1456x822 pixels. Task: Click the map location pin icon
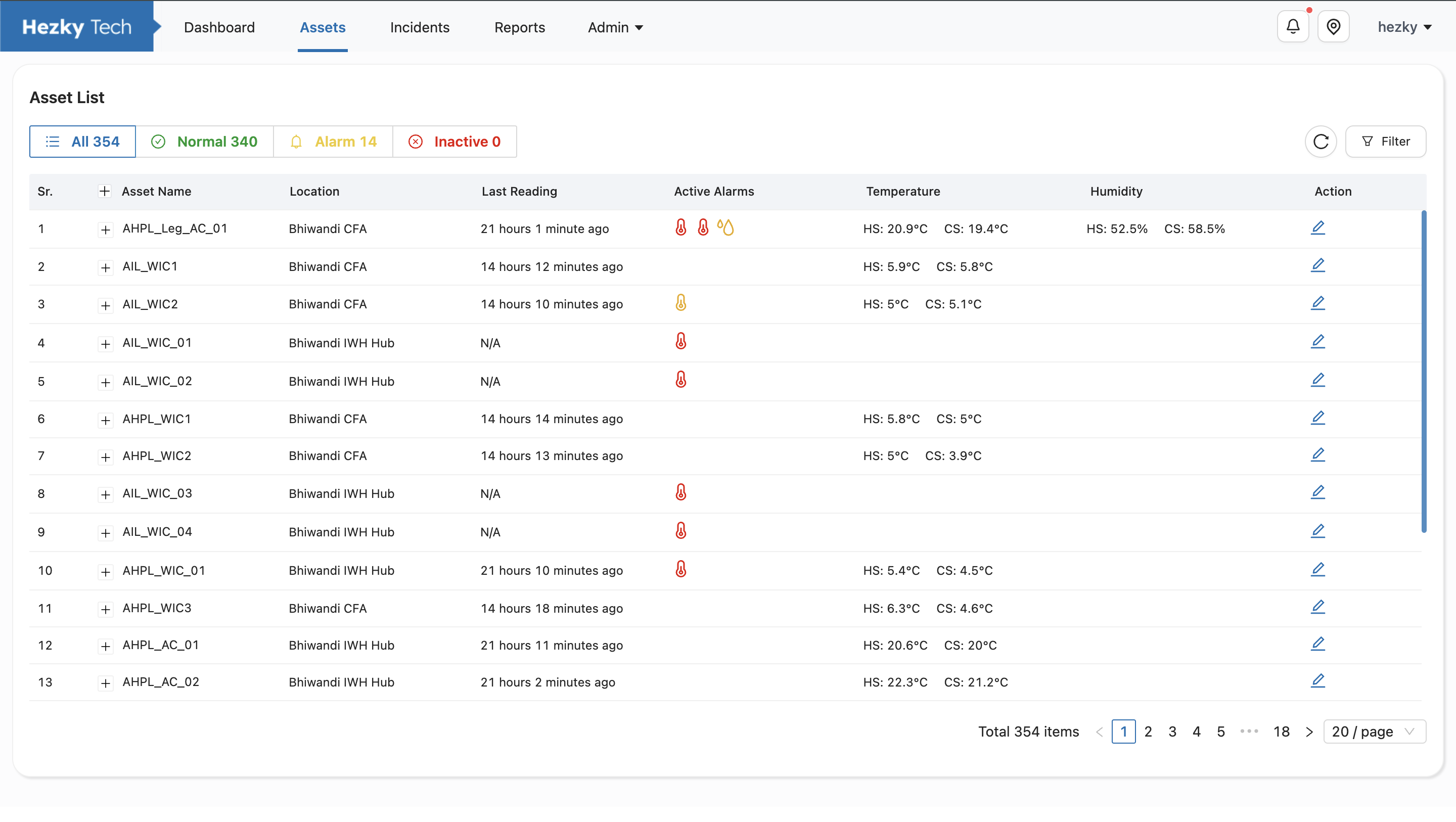tap(1333, 27)
